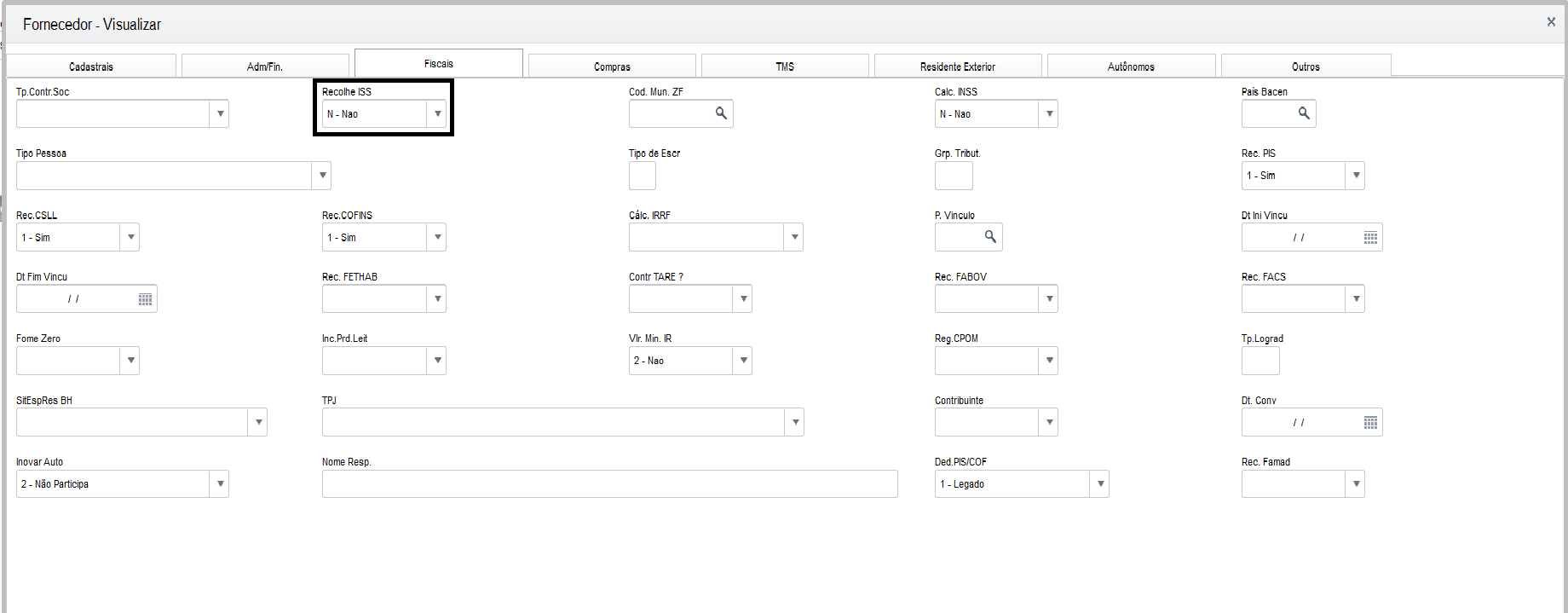The width and height of the screenshot is (1568, 613).
Task: Open the Compras tab
Action: tap(612, 67)
